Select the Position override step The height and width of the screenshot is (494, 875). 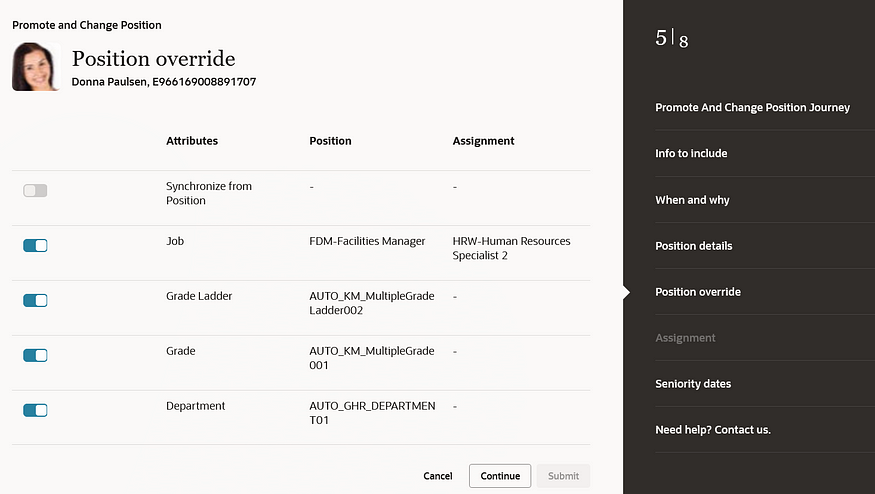tap(697, 292)
